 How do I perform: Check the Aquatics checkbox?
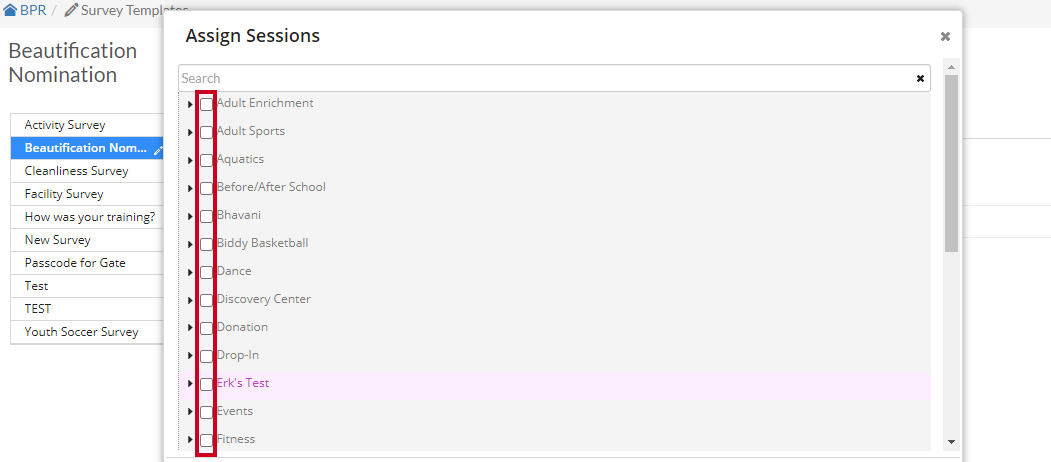click(206, 160)
